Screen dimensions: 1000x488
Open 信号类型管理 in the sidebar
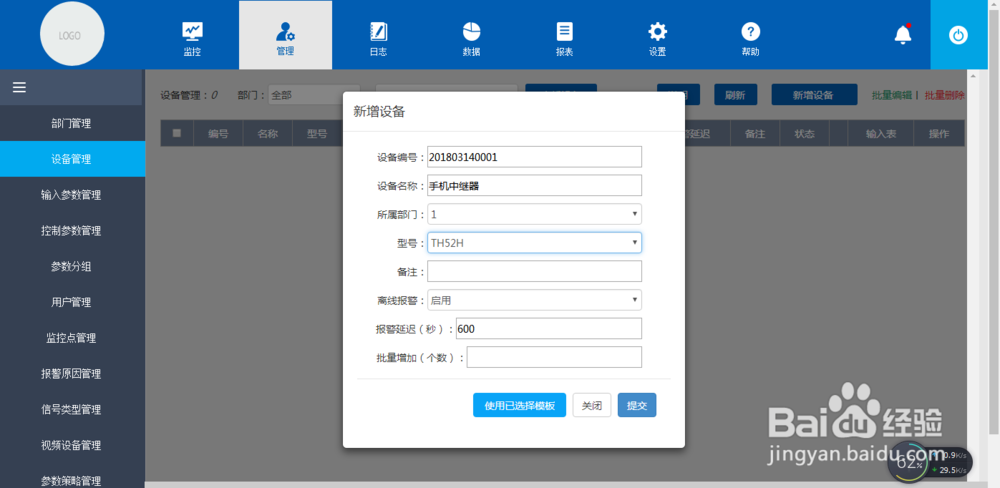(71, 409)
